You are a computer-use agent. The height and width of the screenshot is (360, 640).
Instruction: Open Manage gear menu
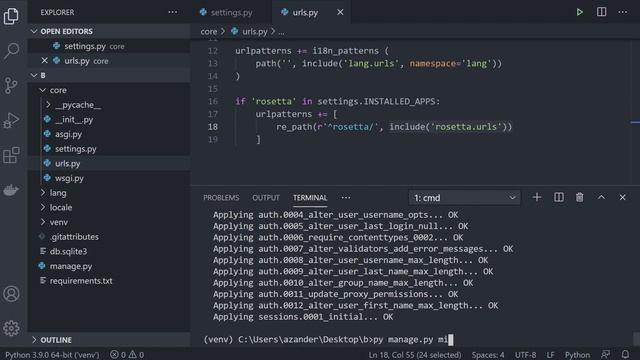coord(11,328)
